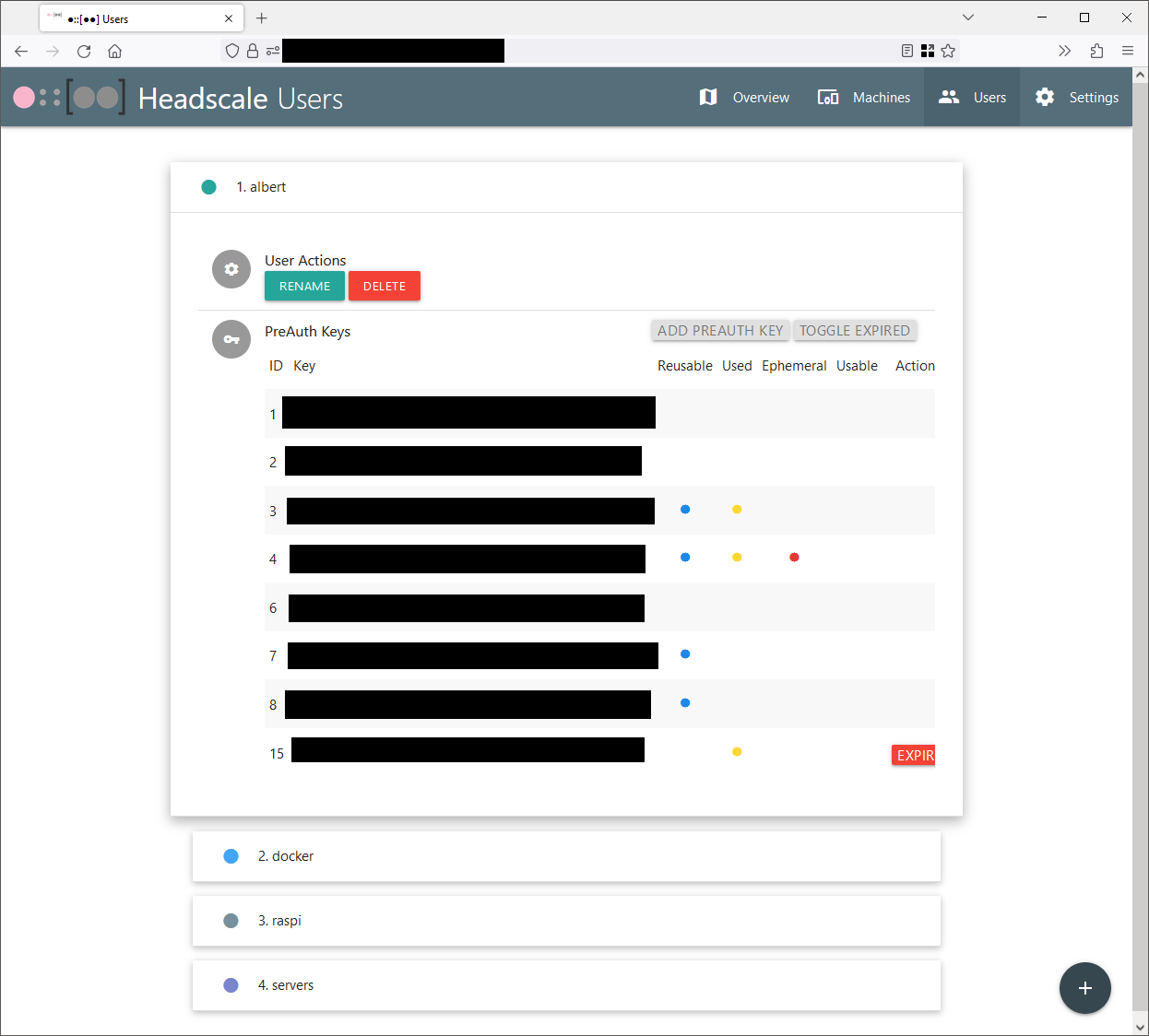Screen dimensions: 1149x1036
Task: Go to Machines in the navbar
Action: point(863,97)
